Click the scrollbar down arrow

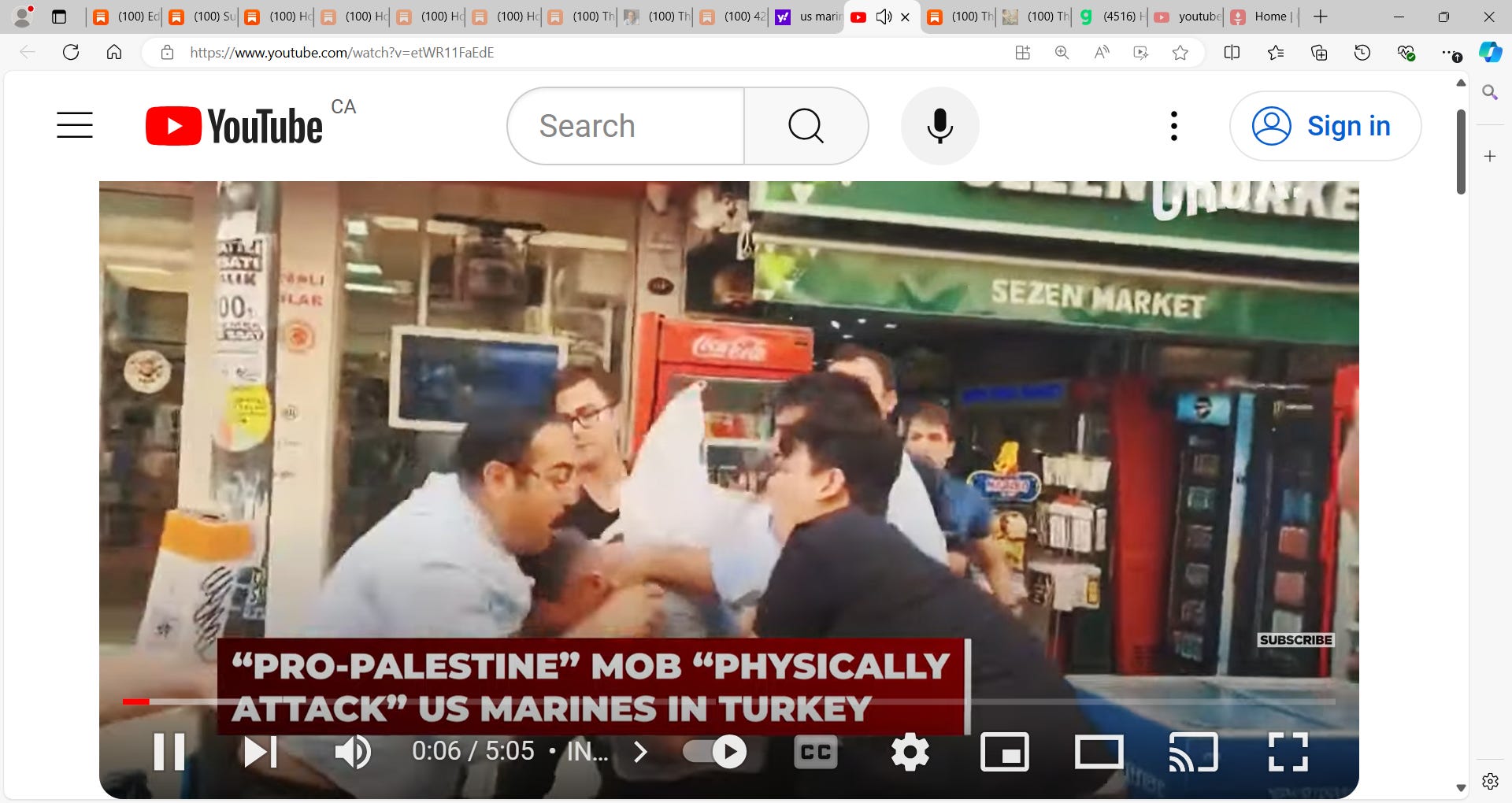click(x=1461, y=787)
